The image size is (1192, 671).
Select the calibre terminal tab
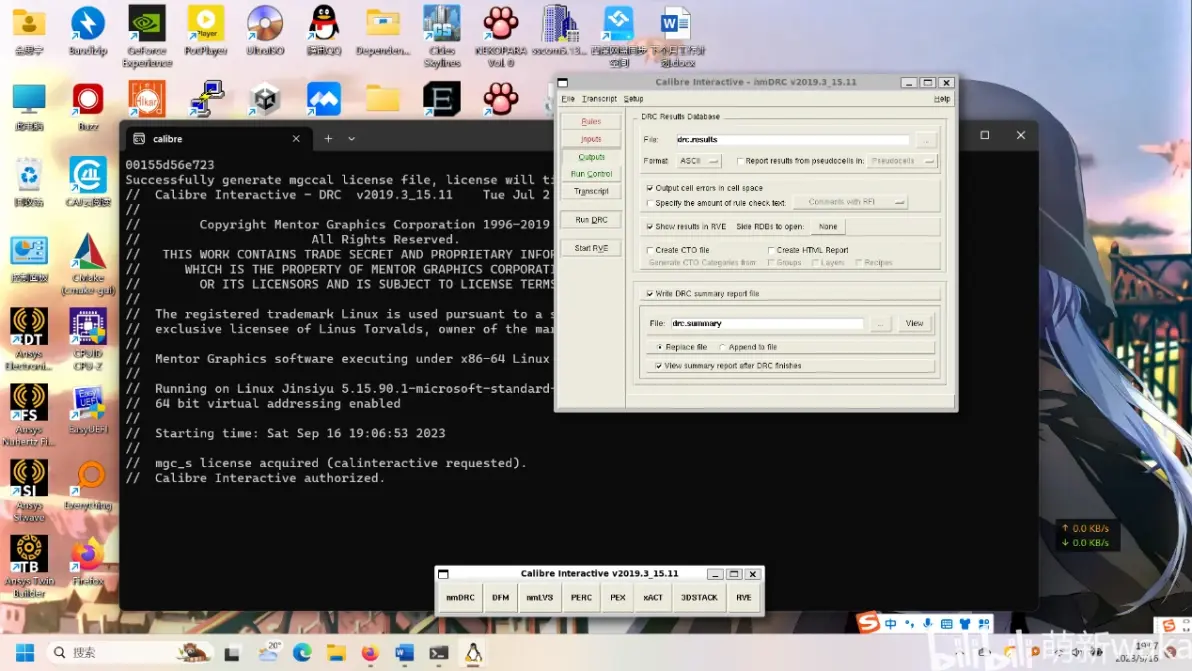(x=217, y=139)
